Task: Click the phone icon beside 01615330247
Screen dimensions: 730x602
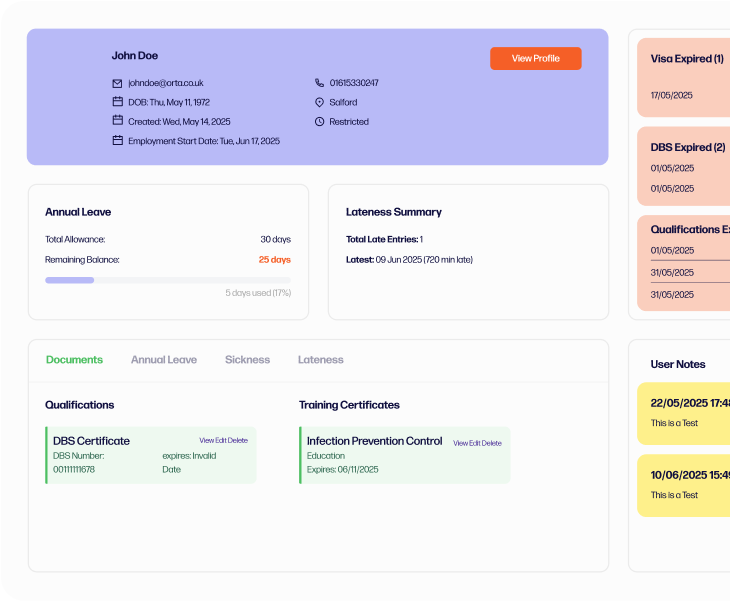Action: (x=319, y=83)
